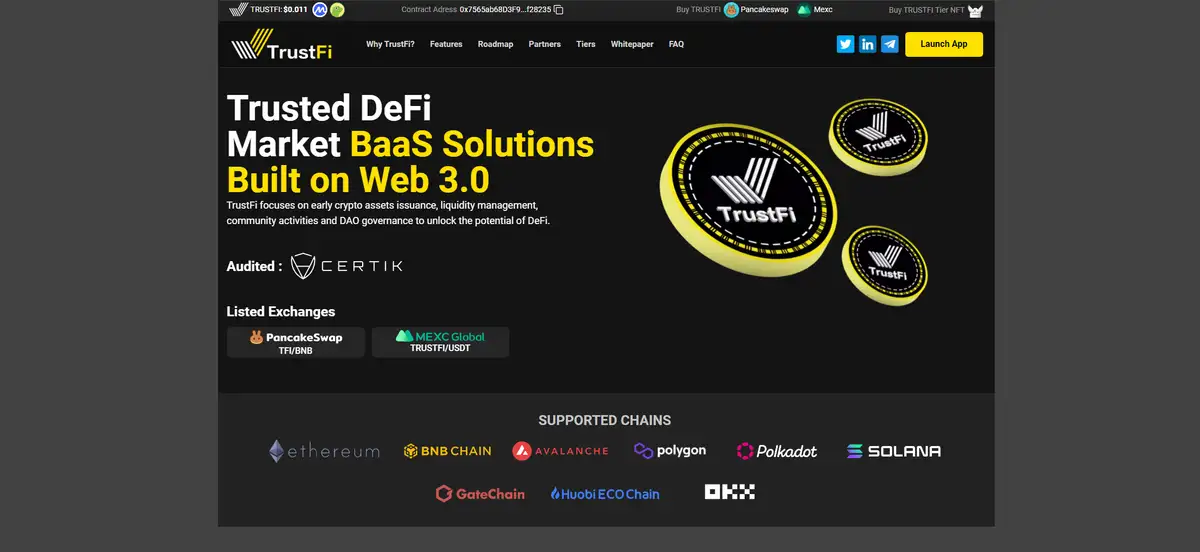The height and width of the screenshot is (552, 1200).
Task: Click the Pancakeswap bunny icon in top bar
Action: tap(732, 10)
